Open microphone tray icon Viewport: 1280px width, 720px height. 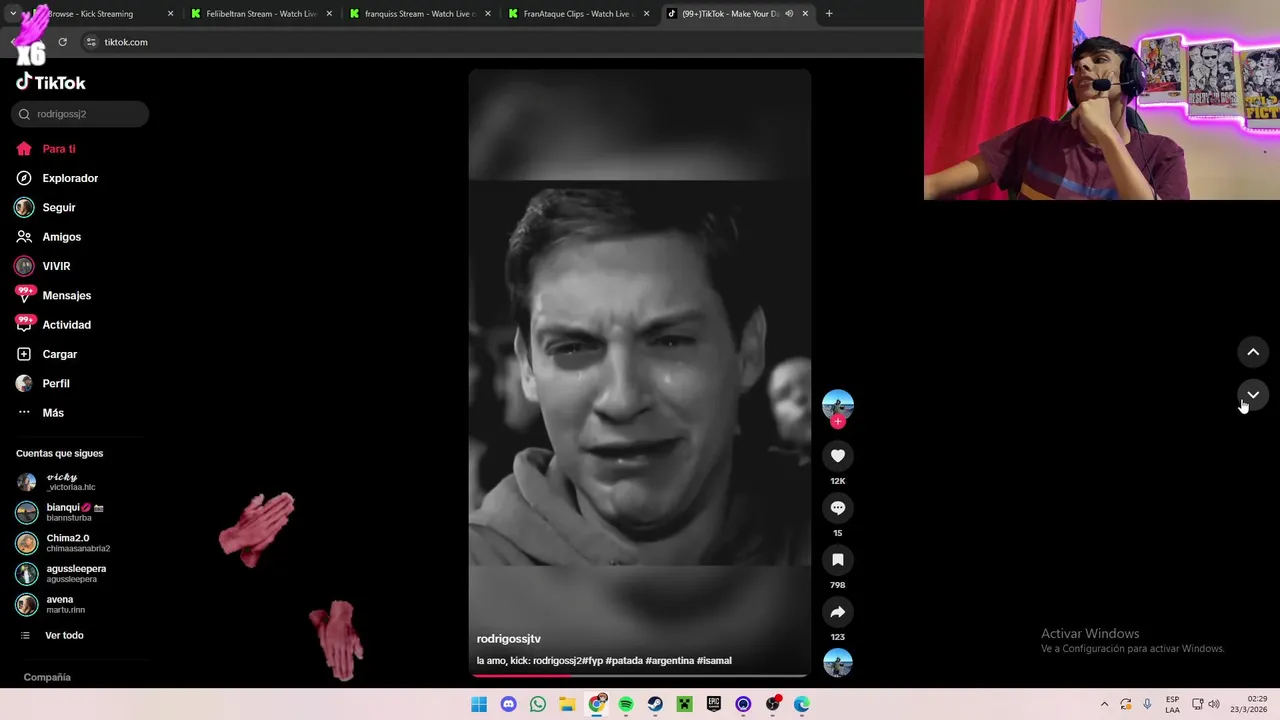[1147, 704]
